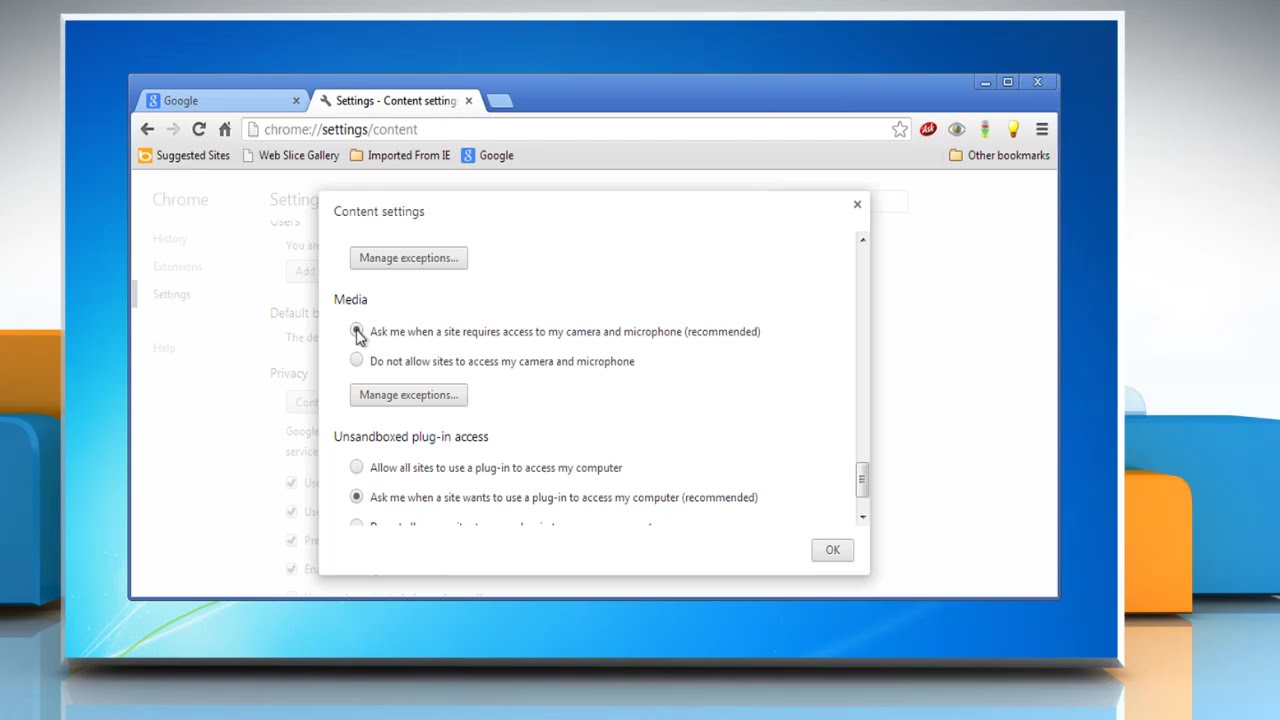Image resolution: width=1280 pixels, height=720 pixels.
Task: Click the Content settings dialog title
Action: pos(379,212)
